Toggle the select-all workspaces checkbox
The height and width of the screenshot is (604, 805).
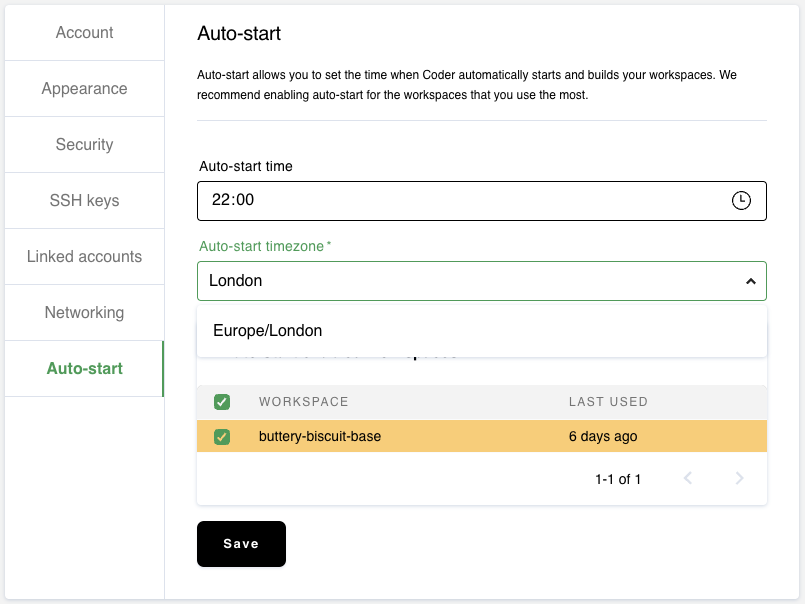coord(222,402)
